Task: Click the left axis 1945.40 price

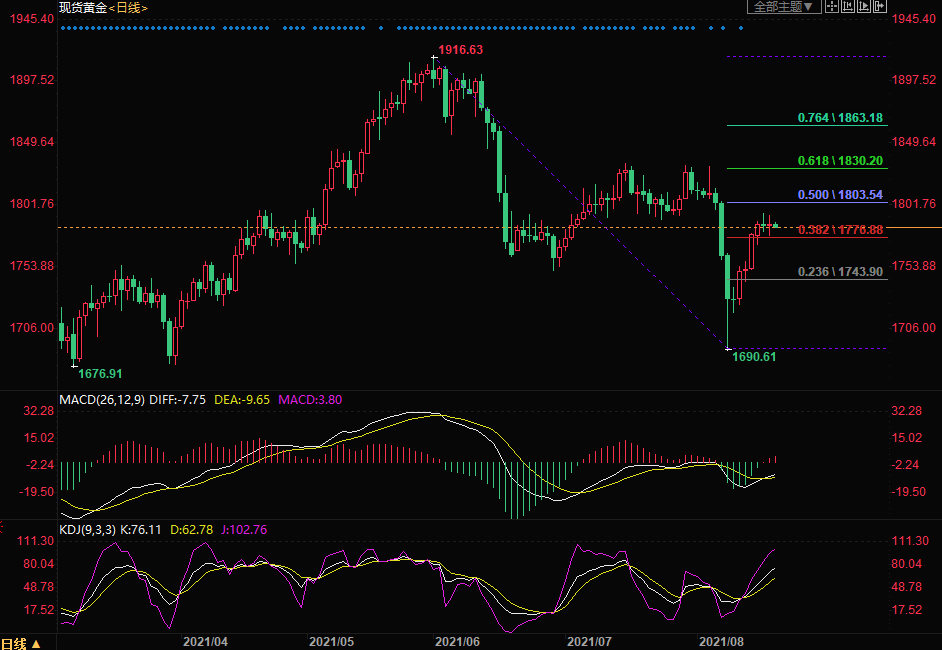Action: pyautogui.click(x=31, y=19)
